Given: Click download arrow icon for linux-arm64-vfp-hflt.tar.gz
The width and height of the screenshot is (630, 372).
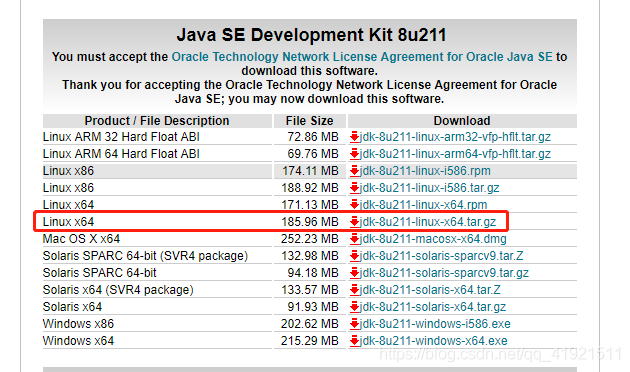Looking at the screenshot, I should click(354, 154).
